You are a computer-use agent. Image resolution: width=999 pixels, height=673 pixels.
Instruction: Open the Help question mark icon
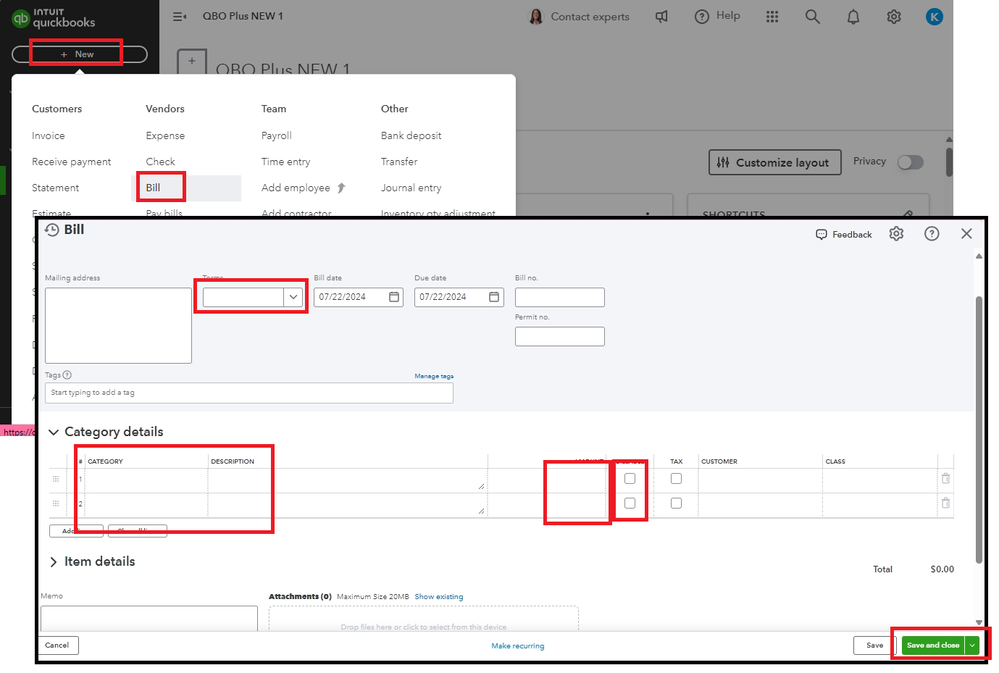[701, 17]
